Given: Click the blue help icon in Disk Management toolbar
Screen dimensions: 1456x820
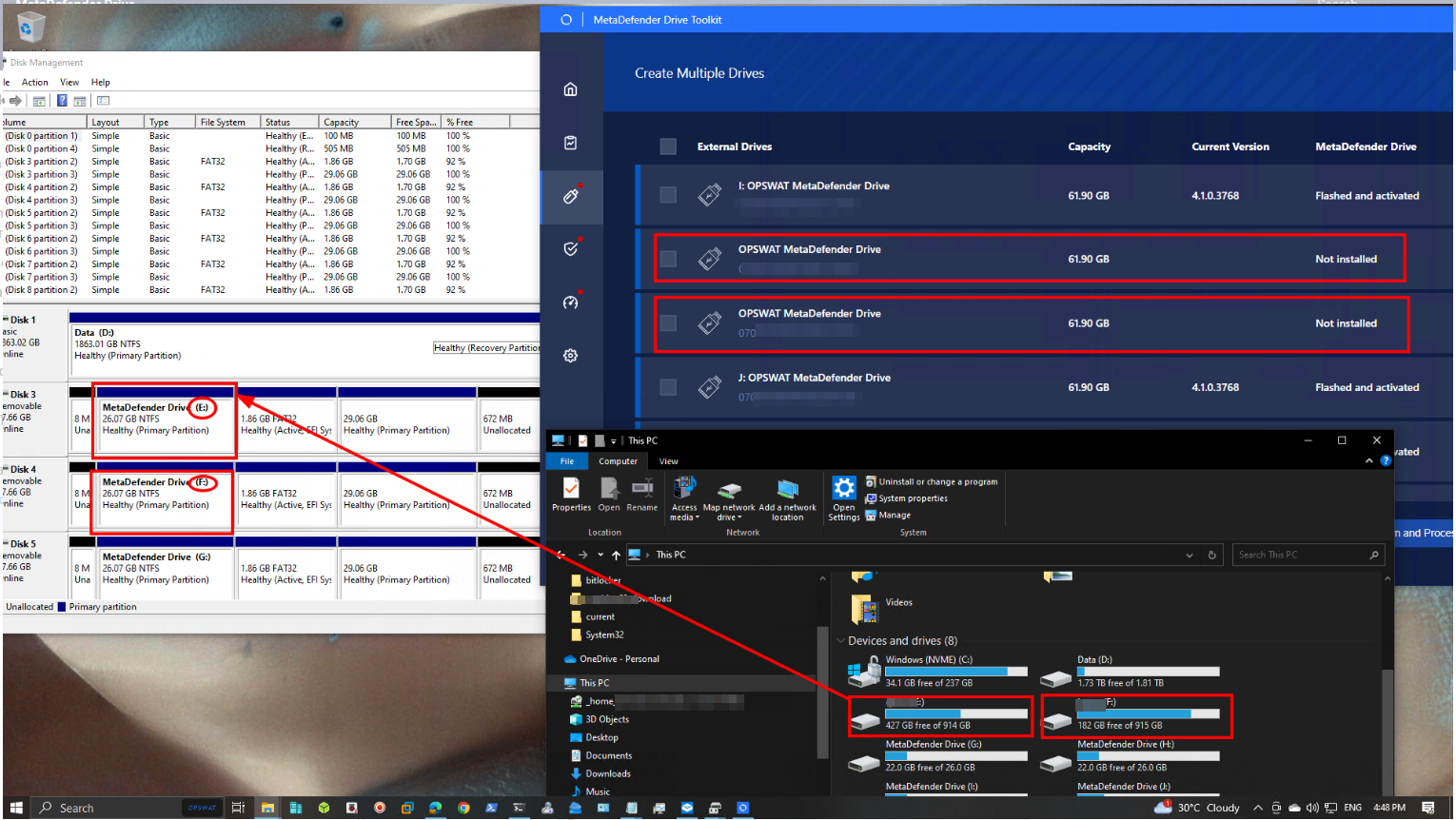Looking at the screenshot, I should click(x=62, y=101).
